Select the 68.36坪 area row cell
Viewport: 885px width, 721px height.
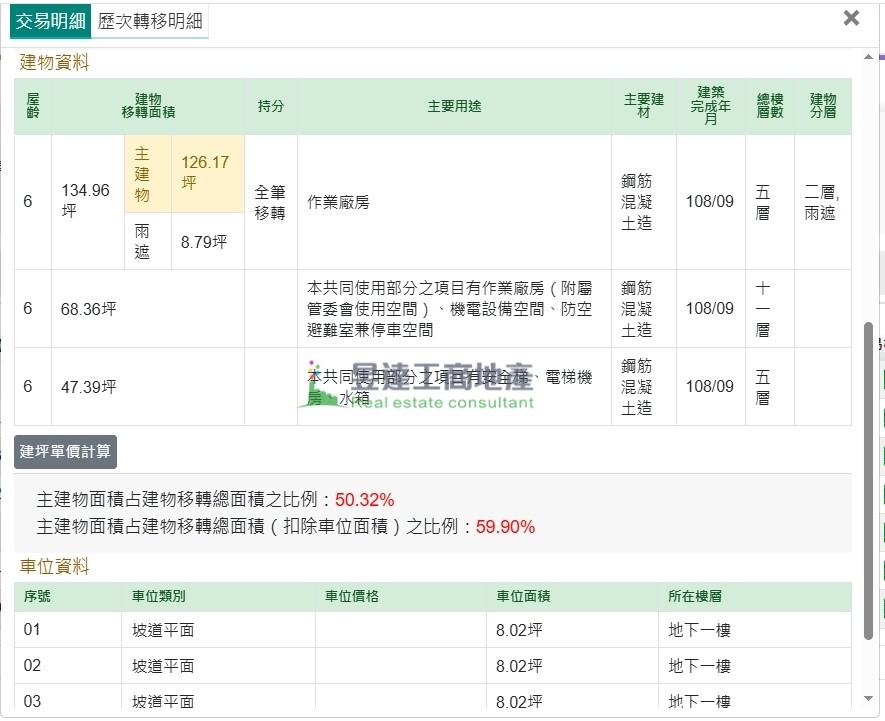[x=89, y=309]
